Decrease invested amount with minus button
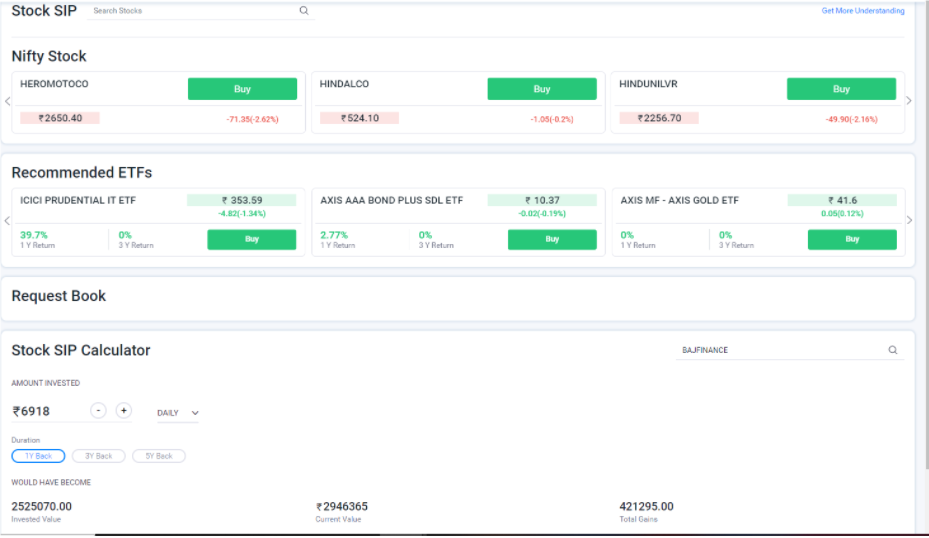 pos(98,411)
